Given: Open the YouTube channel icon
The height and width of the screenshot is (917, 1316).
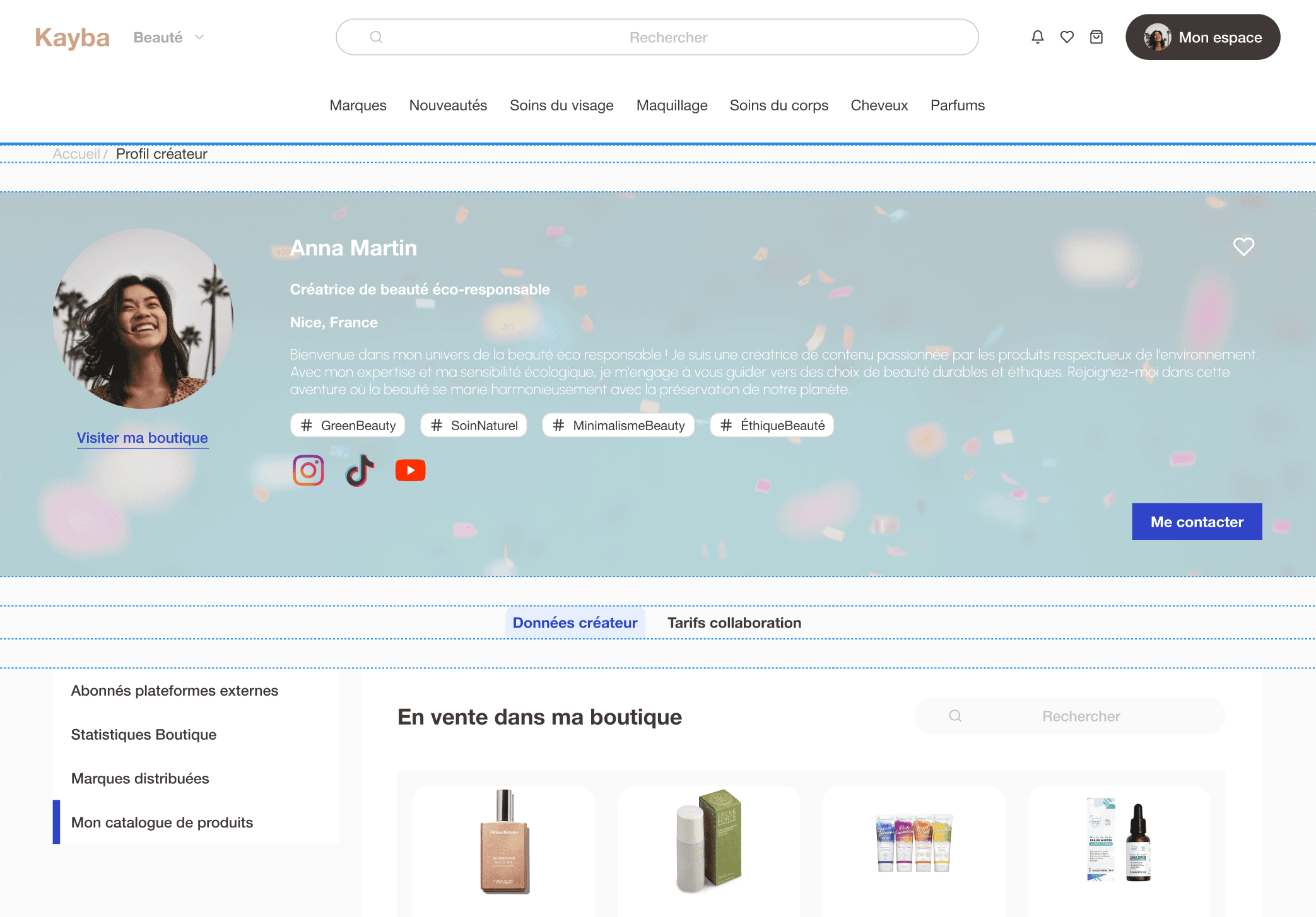Looking at the screenshot, I should 410,469.
